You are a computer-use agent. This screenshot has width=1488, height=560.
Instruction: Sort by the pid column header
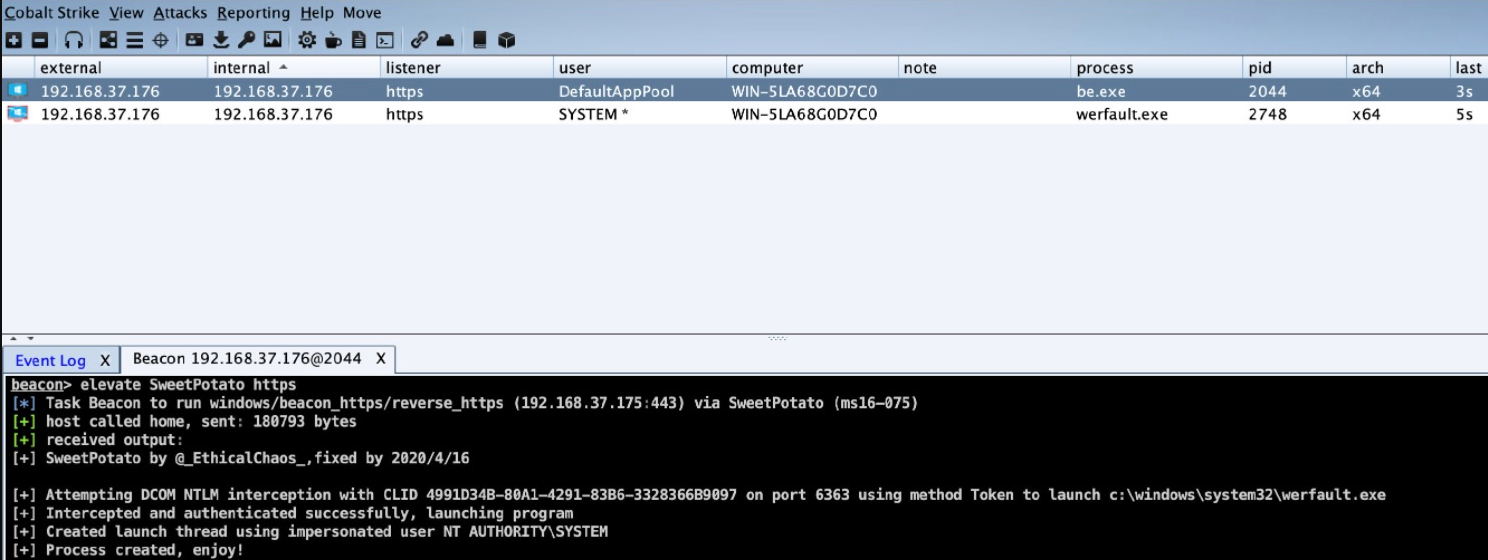coord(1295,68)
